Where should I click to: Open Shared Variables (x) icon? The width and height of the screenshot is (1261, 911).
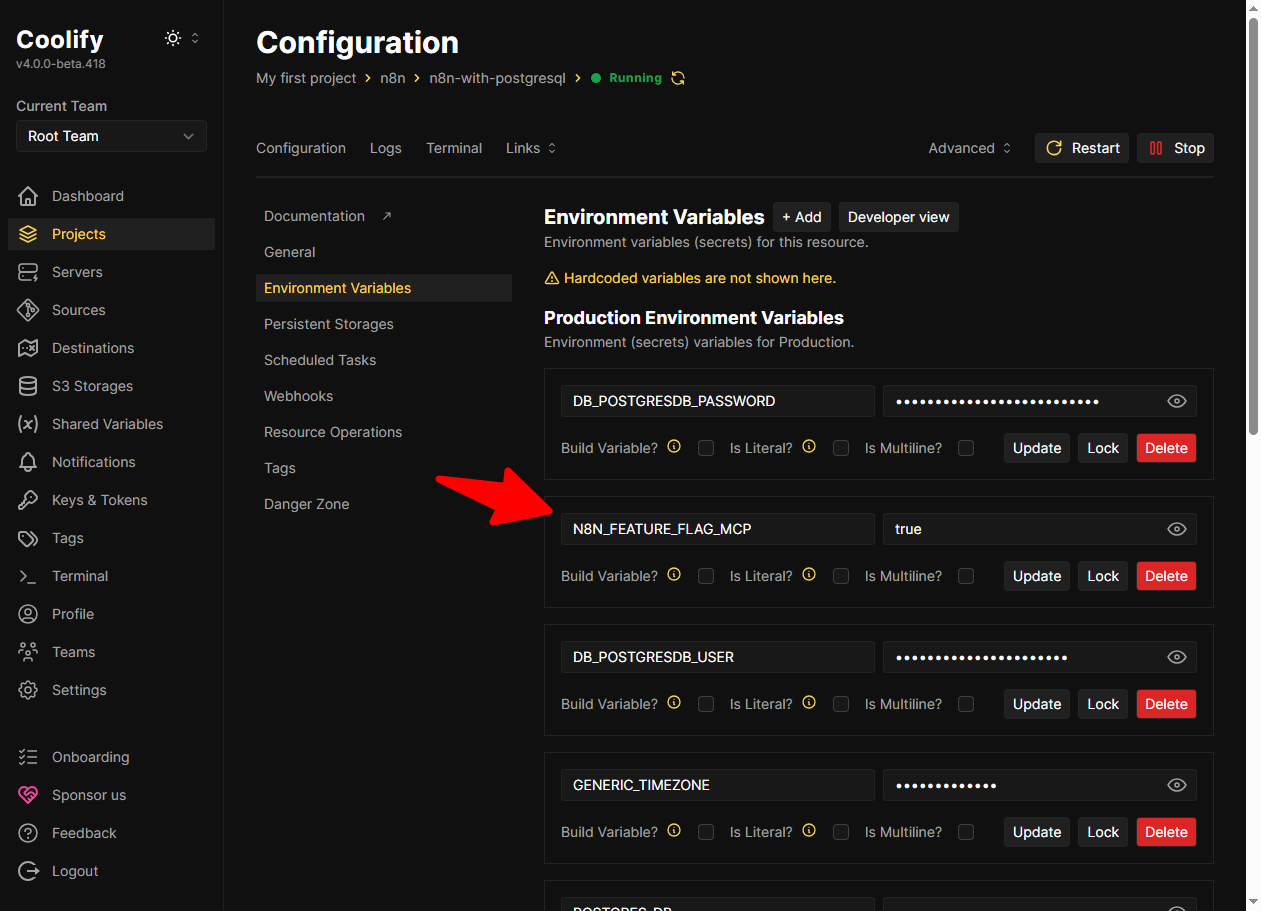click(28, 424)
